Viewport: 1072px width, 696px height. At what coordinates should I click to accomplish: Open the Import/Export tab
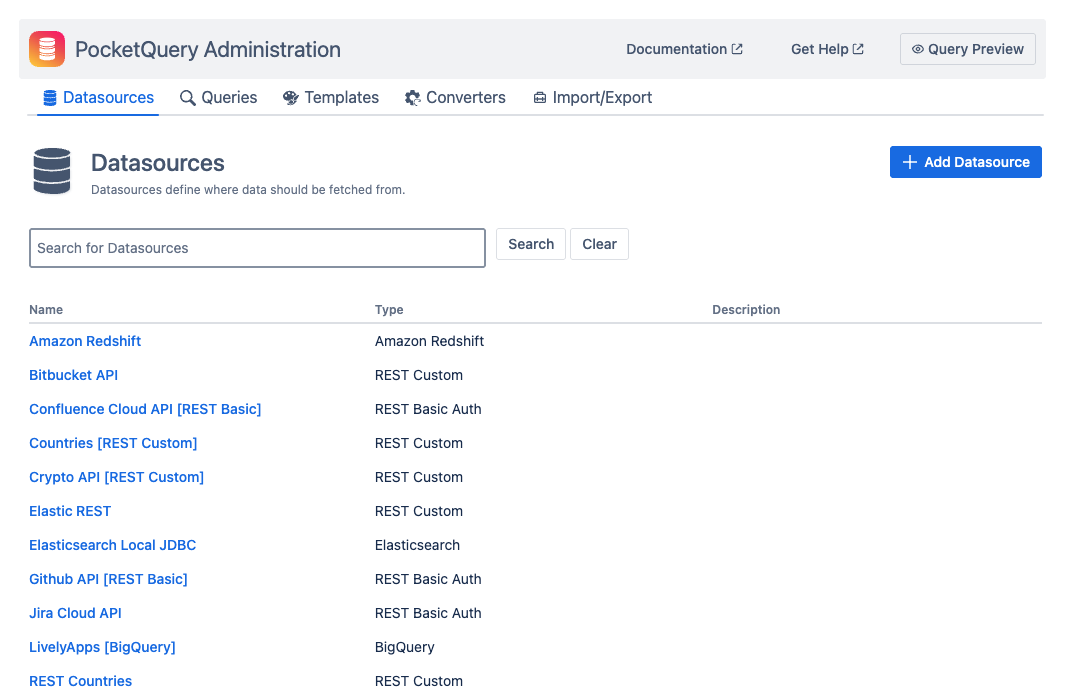pyautogui.click(x=592, y=97)
